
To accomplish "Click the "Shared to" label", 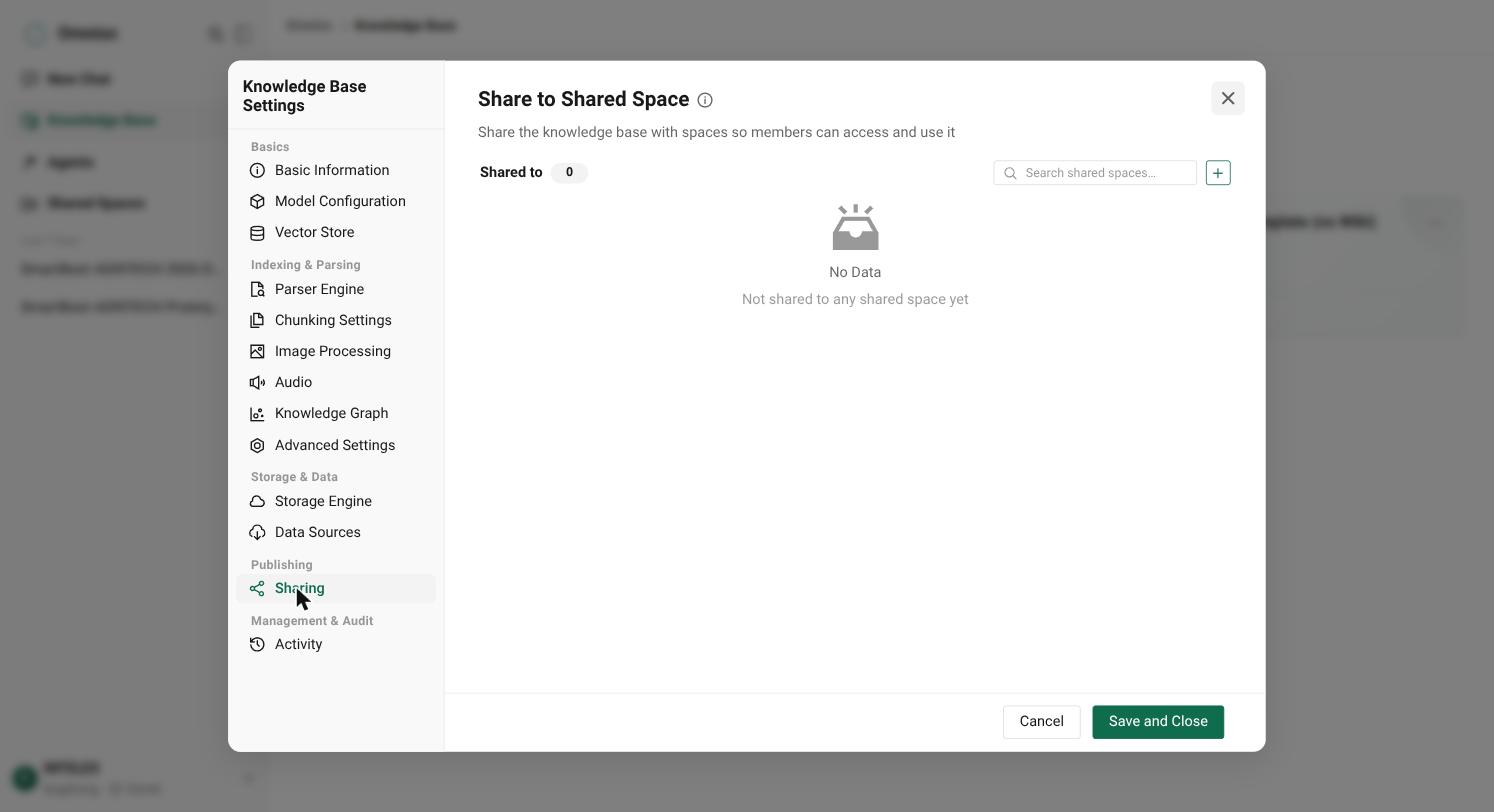I will (511, 173).
